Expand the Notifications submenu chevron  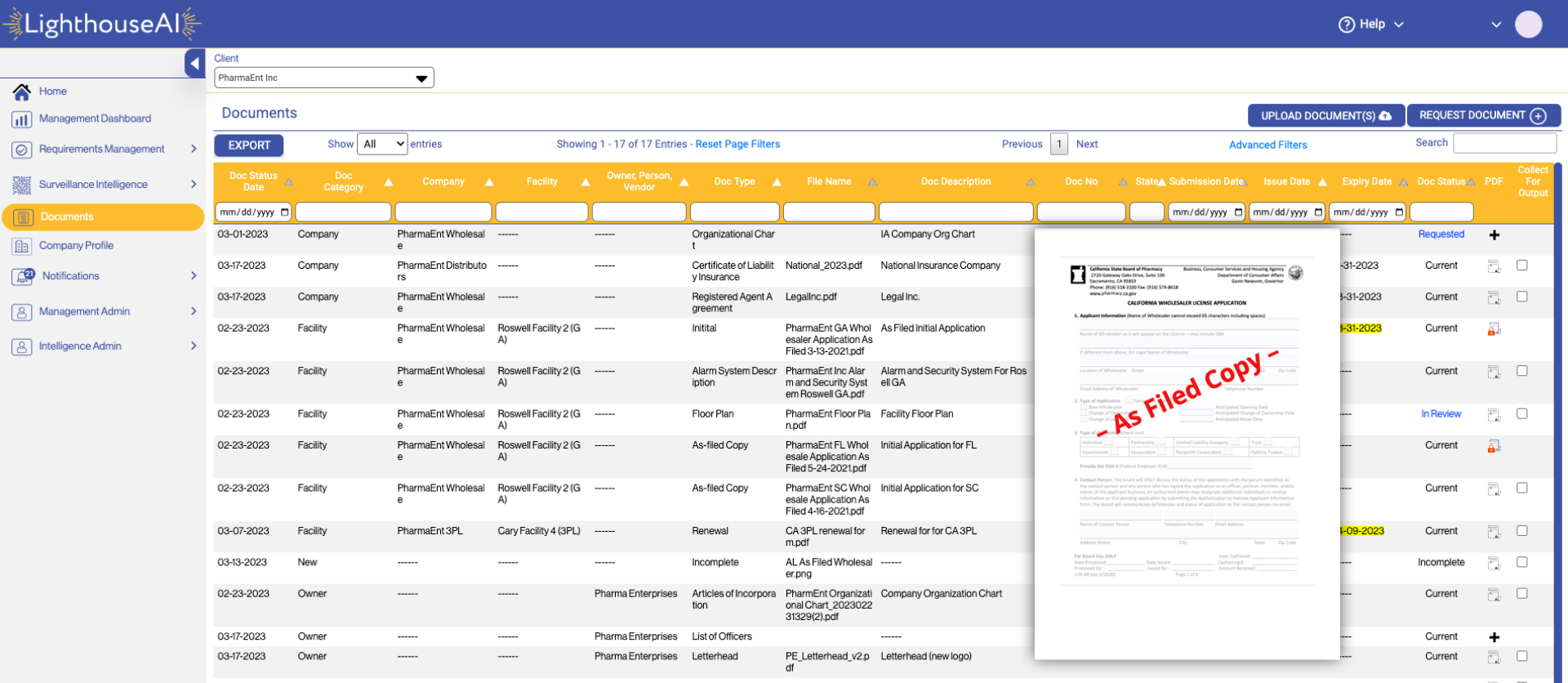tap(194, 276)
